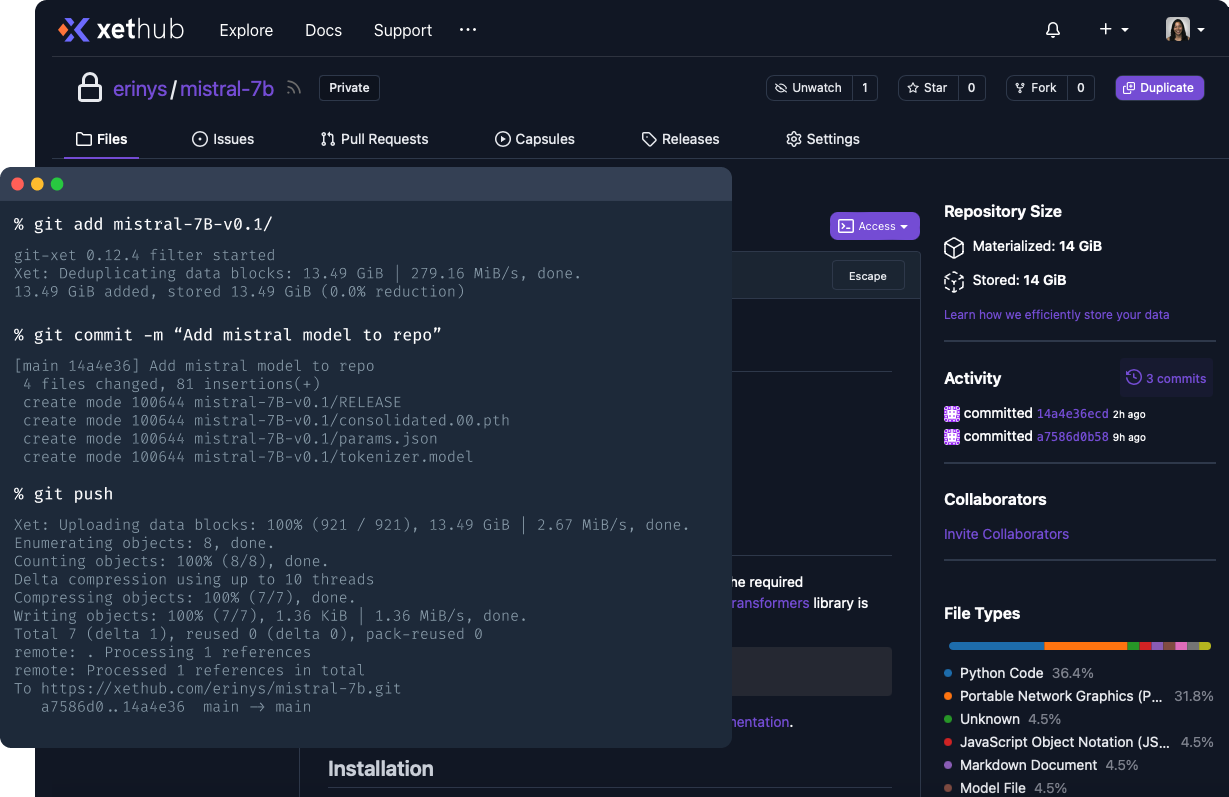Image resolution: width=1229 pixels, height=797 pixels.
Task: Click the xethub.com git URL in terminal
Action: point(221,689)
